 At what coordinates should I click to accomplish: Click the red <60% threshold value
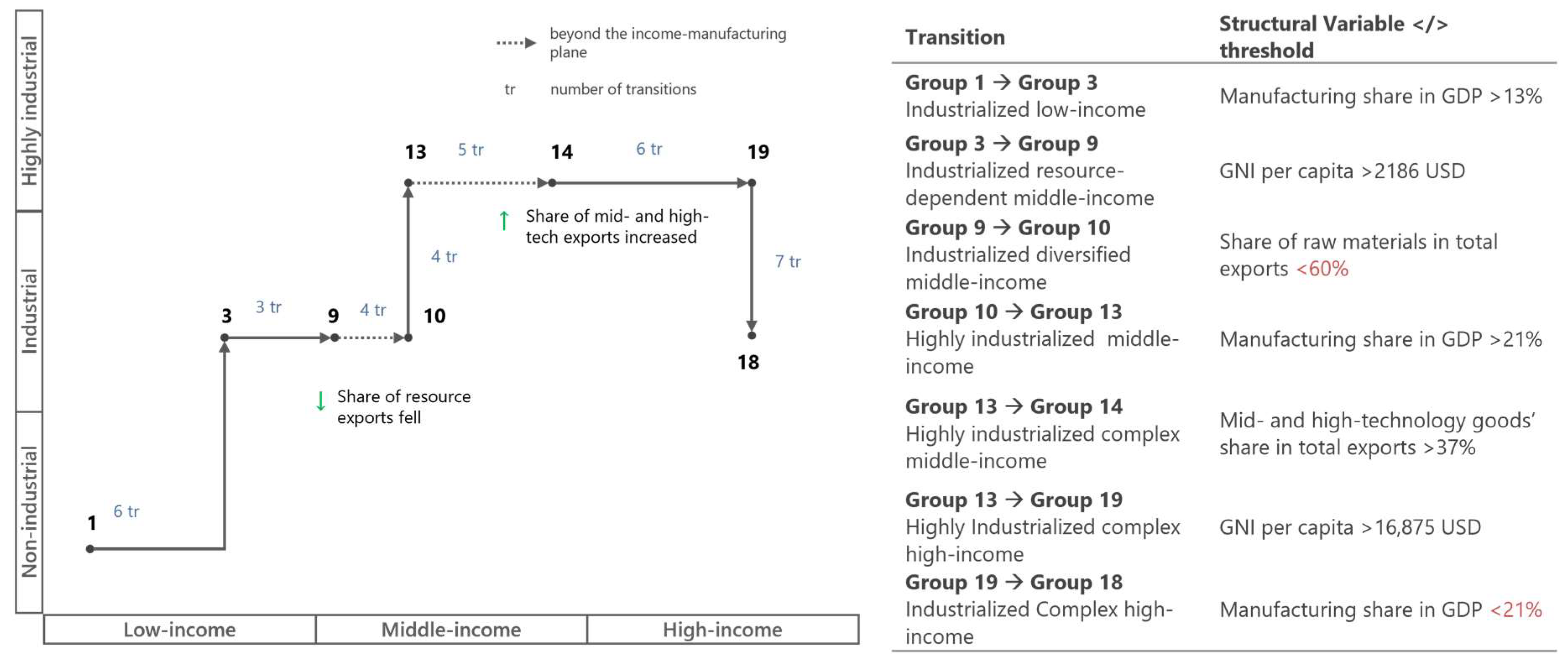1322,269
